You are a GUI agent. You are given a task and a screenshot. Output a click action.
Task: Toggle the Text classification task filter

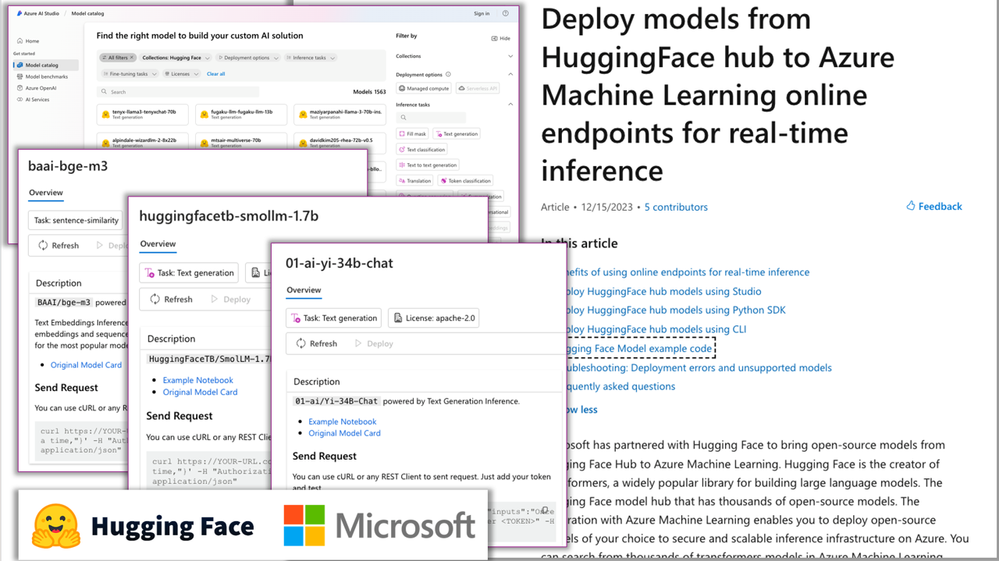pos(422,150)
